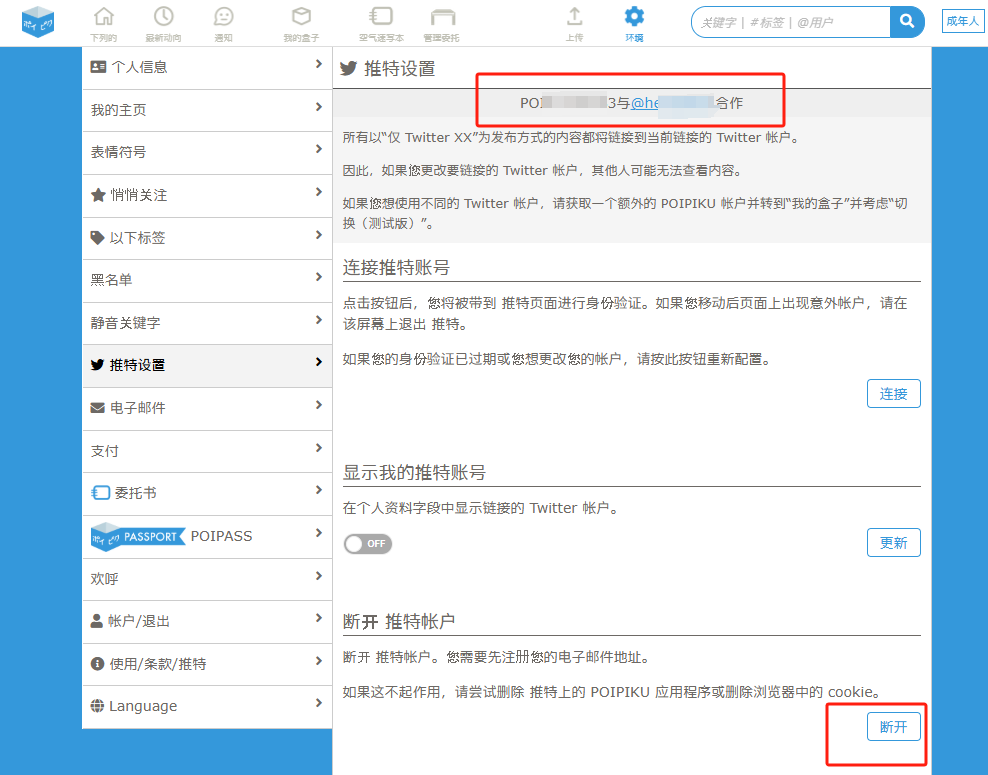Expand the 帐户/退出 row chevron
This screenshot has width=988, height=775.
coord(319,618)
